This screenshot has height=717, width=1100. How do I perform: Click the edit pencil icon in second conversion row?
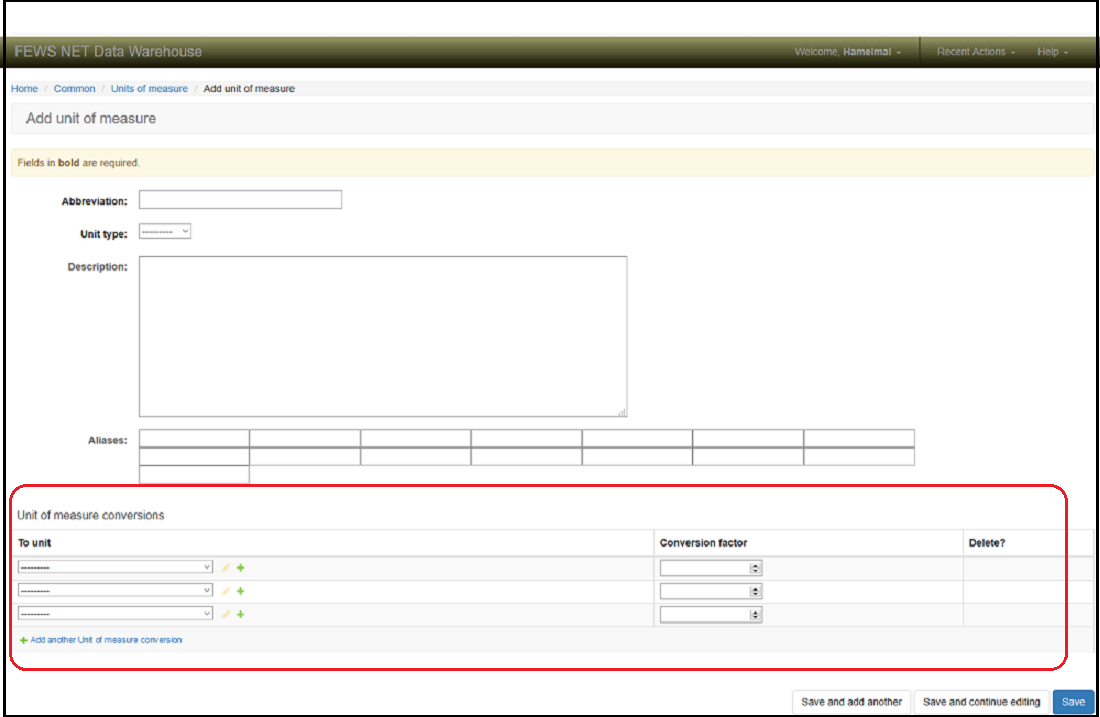(226, 591)
